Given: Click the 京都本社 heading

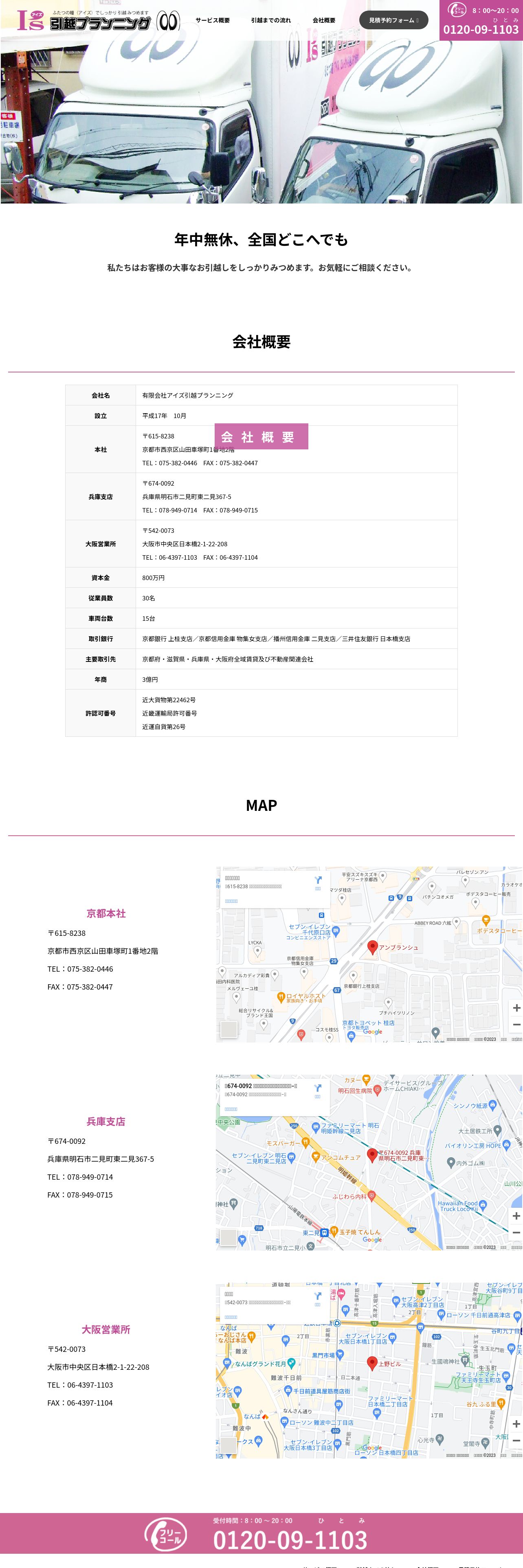Looking at the screenshot, I should [106, 914].
